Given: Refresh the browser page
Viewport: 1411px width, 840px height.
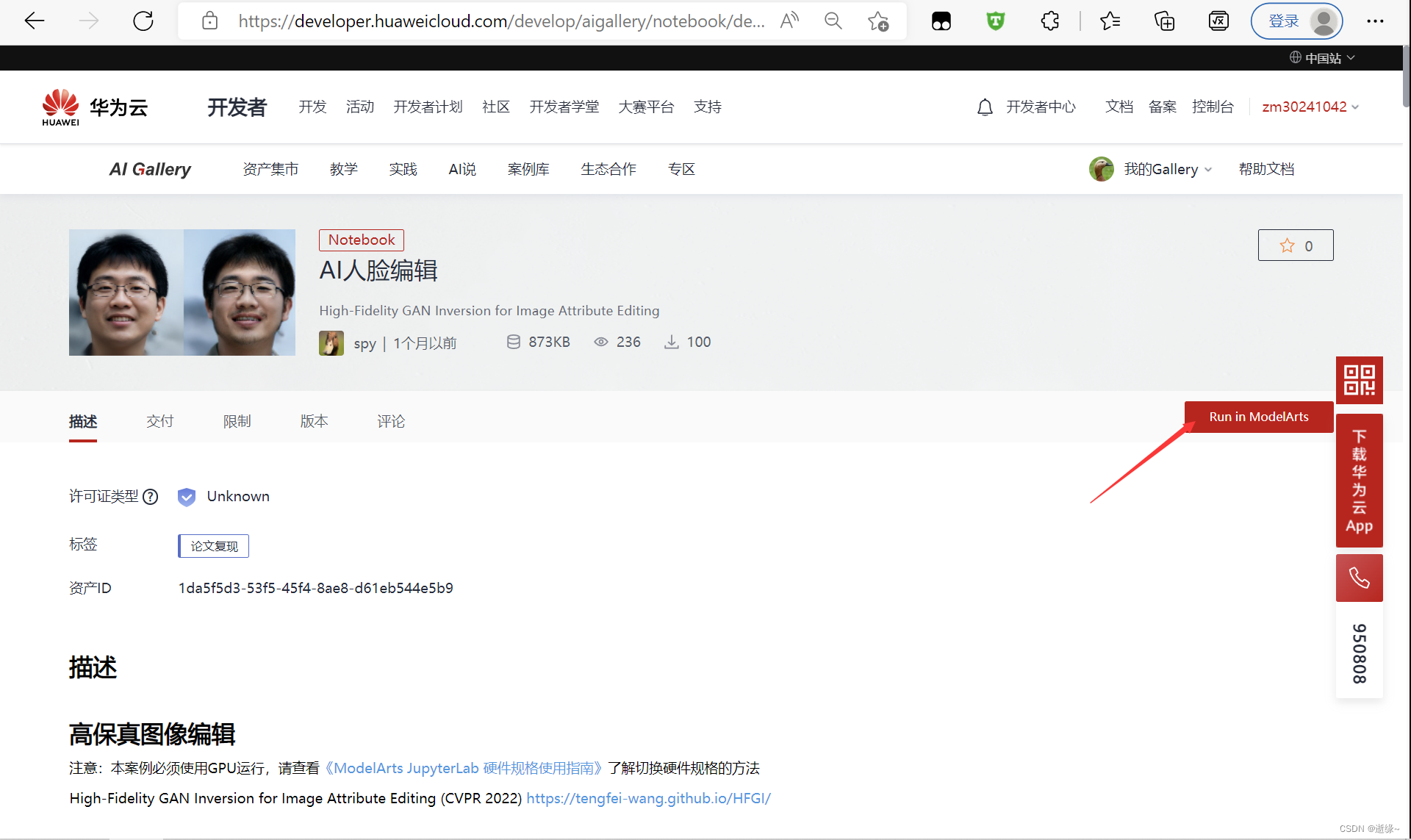Looking at the screenshot, I should click(x=143, y=21).
